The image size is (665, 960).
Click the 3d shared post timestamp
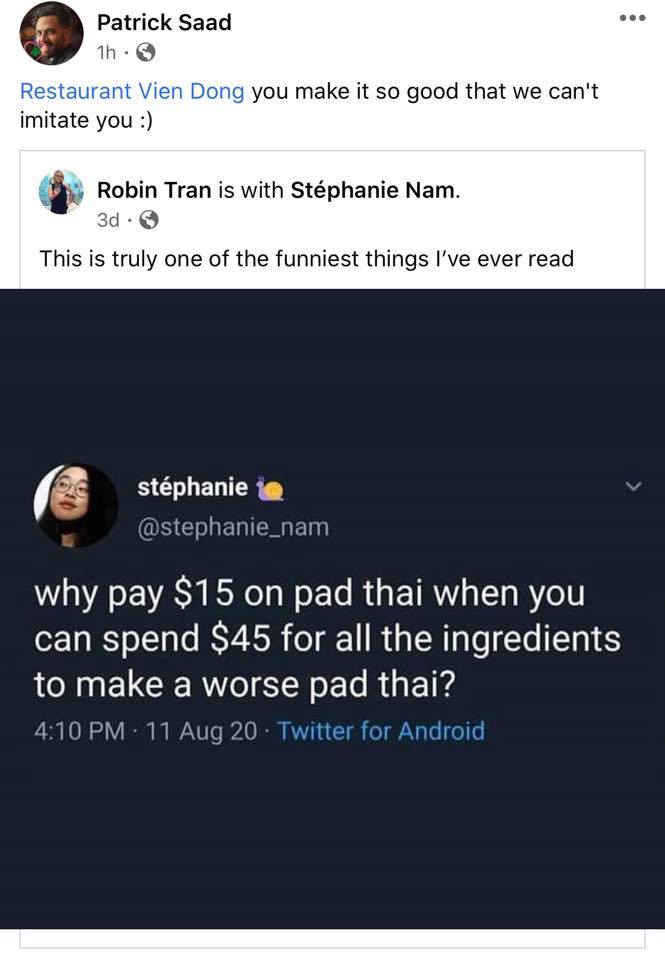[x=108, y=219]
